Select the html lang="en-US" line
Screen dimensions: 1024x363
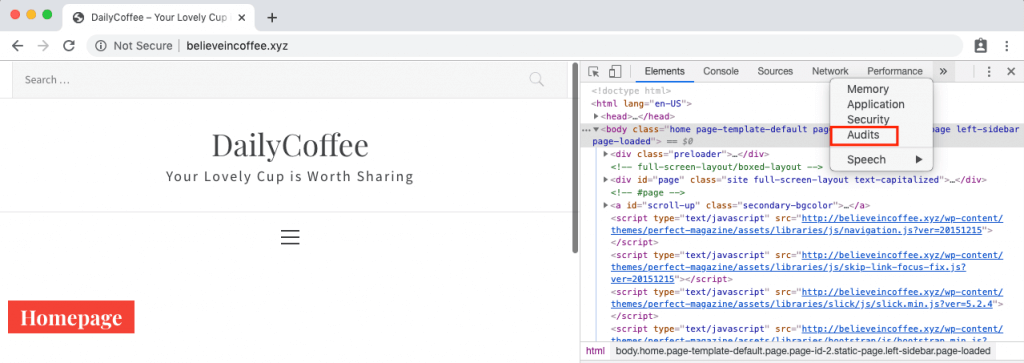641,103
